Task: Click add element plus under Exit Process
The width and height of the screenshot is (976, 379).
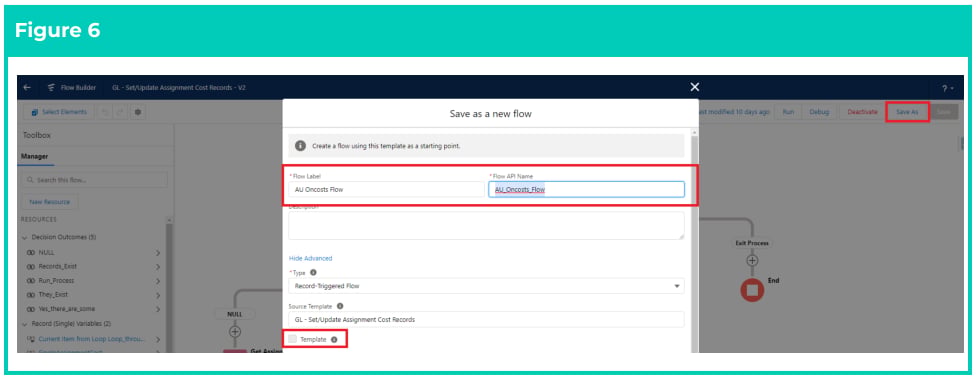Action: (x=753, y=260)
